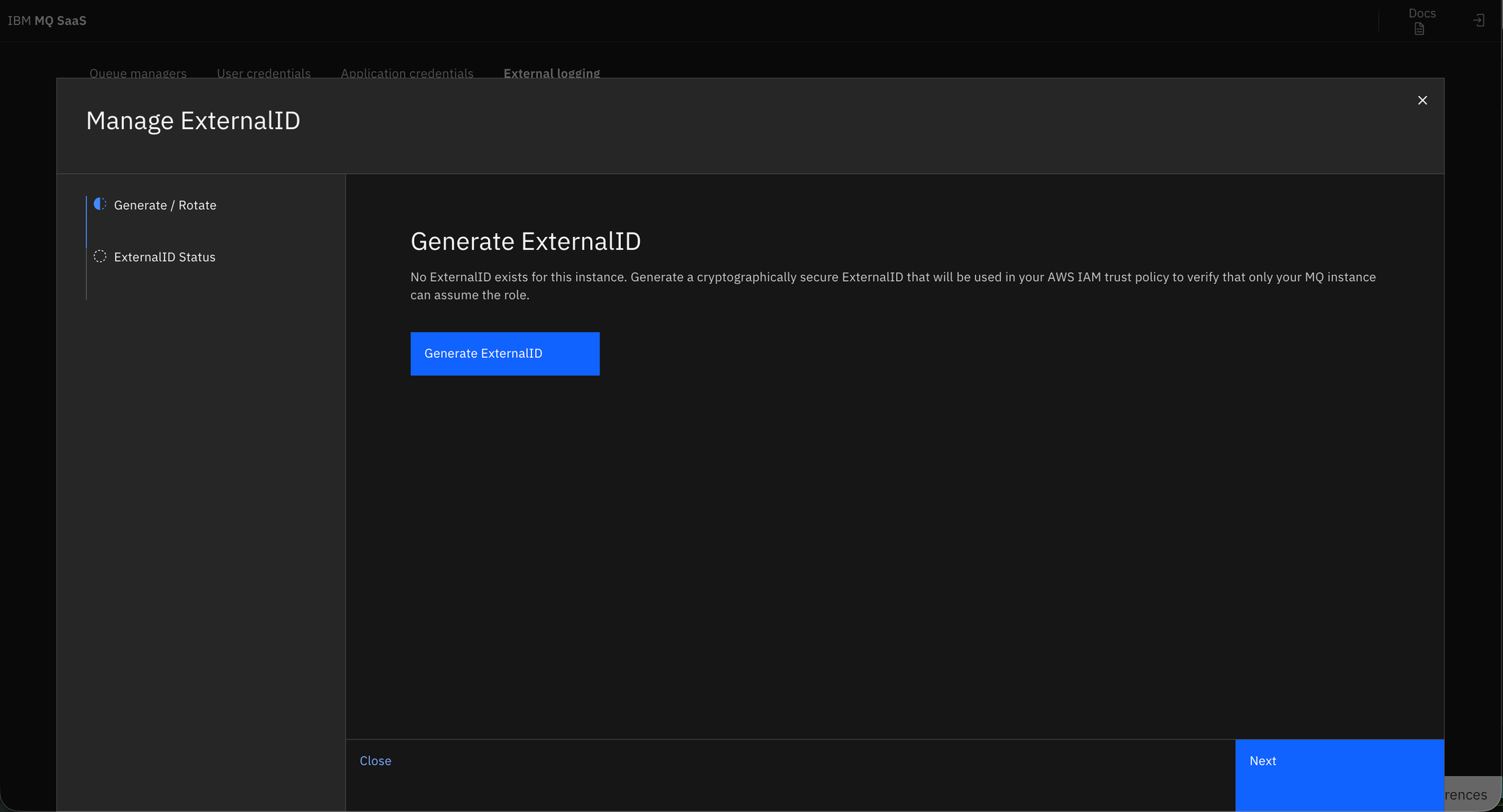Switch to the External logging tab
1503x812 pixels.
[x=552, y=73]
